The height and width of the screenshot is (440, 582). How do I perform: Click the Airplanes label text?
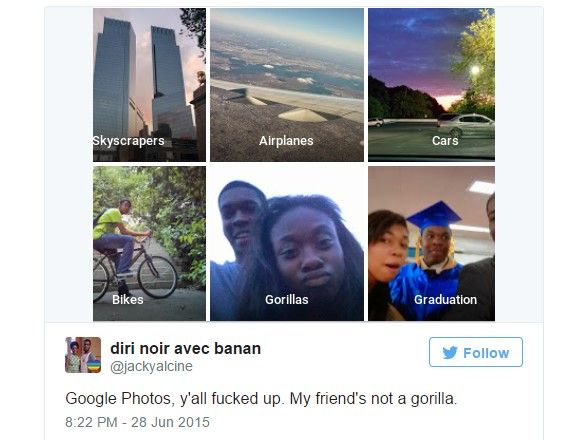pos(286,141)
